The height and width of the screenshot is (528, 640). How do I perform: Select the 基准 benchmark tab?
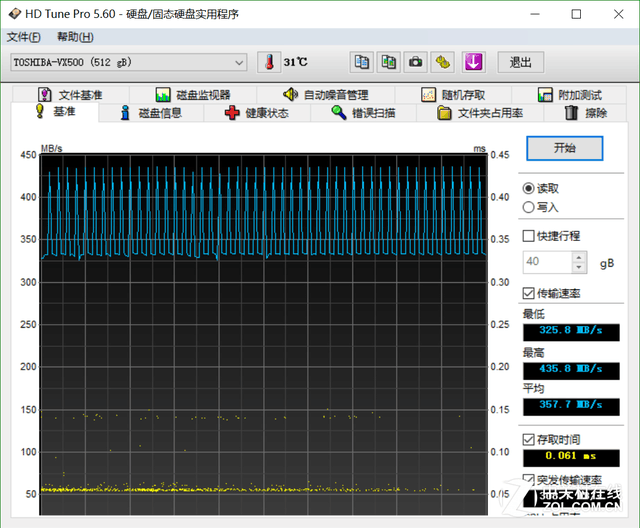55,111
